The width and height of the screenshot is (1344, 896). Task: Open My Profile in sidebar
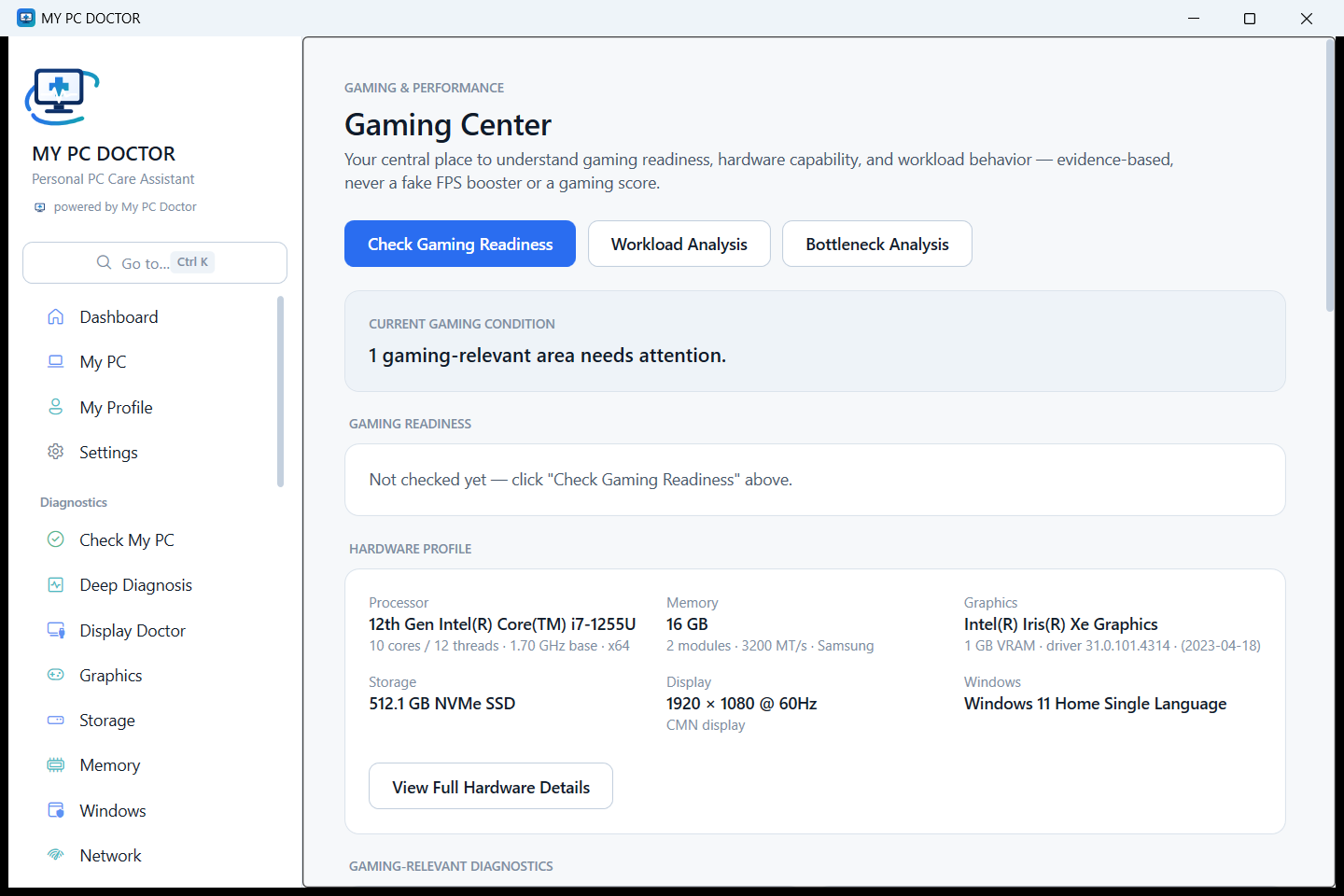[116, 408]
